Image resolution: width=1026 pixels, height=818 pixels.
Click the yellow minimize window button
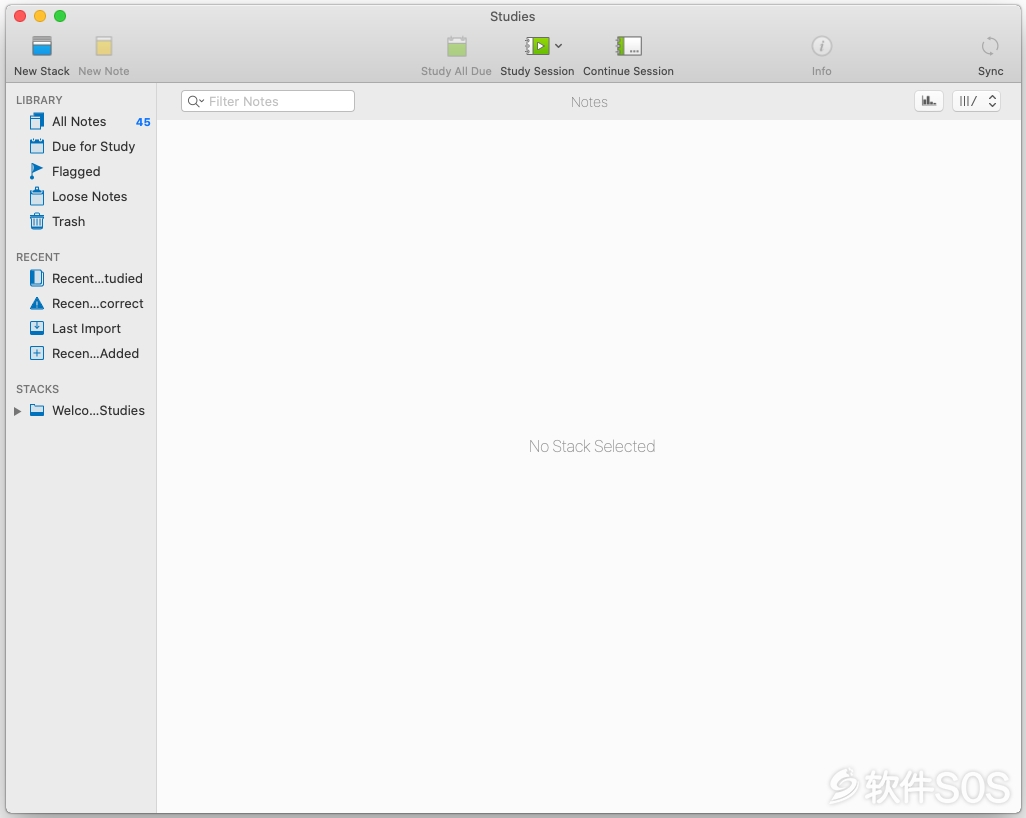coord(40,16)
